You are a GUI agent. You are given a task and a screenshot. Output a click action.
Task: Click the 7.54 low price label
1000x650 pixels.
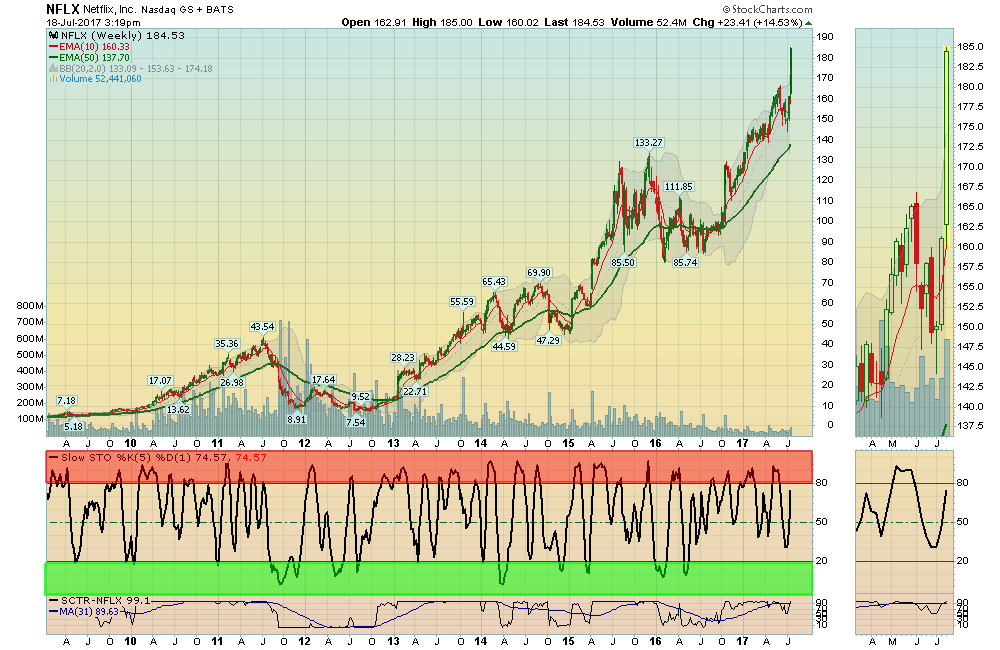pos(355,422)
